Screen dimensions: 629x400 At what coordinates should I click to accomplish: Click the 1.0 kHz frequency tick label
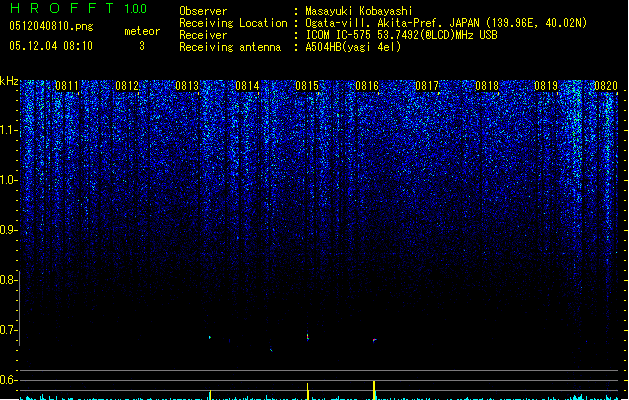point(8,180)
